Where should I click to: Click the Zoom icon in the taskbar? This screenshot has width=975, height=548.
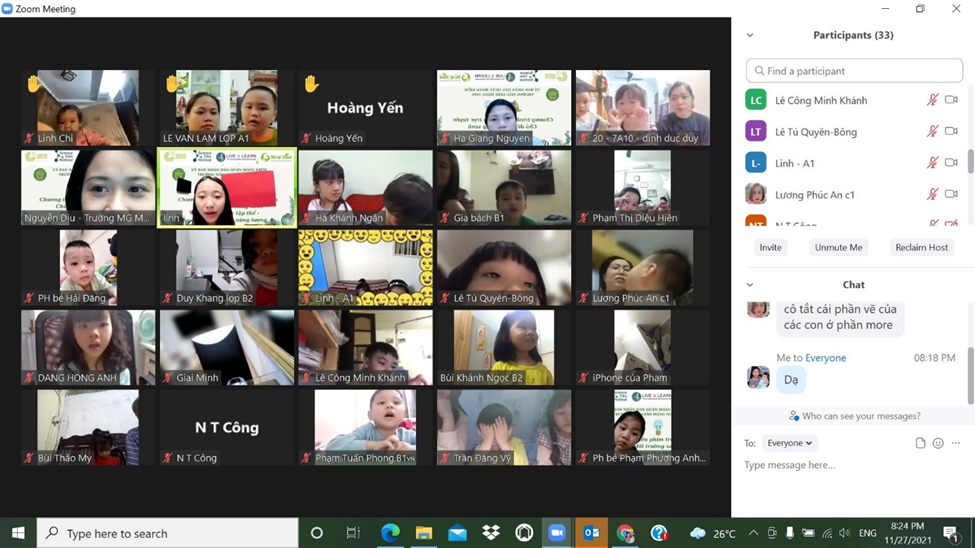pos(557,533)
